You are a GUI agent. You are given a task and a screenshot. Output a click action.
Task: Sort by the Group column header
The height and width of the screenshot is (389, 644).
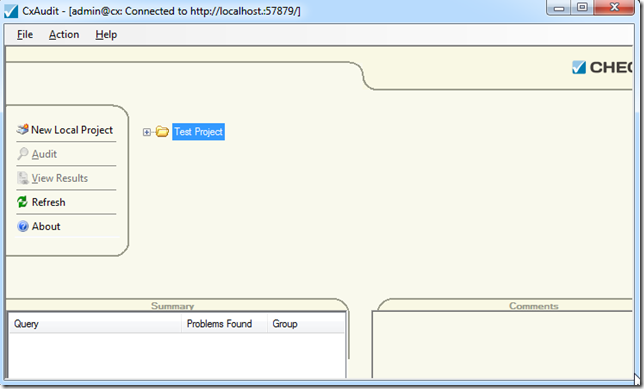[x=306, y=324]
